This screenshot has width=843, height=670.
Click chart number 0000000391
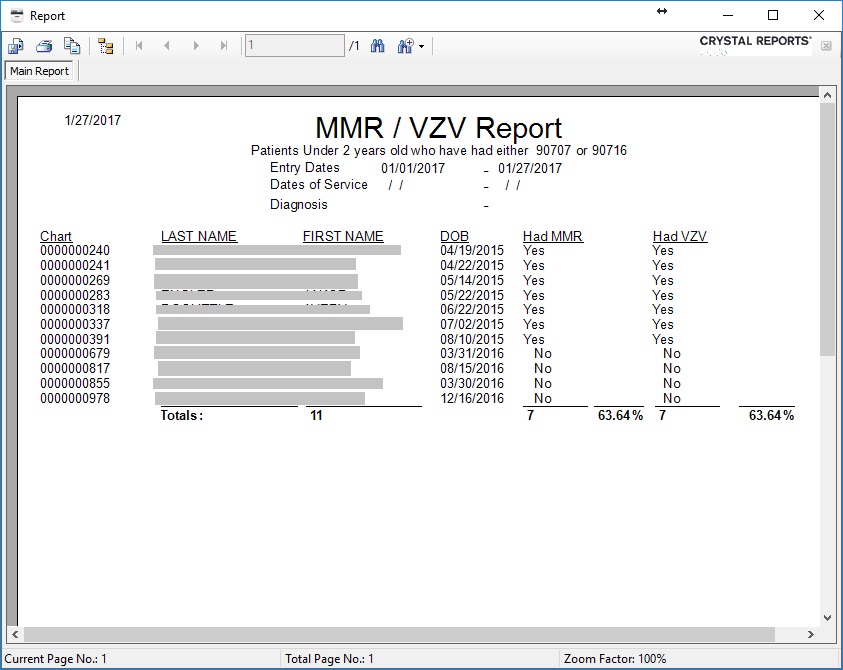pos(75,340)
